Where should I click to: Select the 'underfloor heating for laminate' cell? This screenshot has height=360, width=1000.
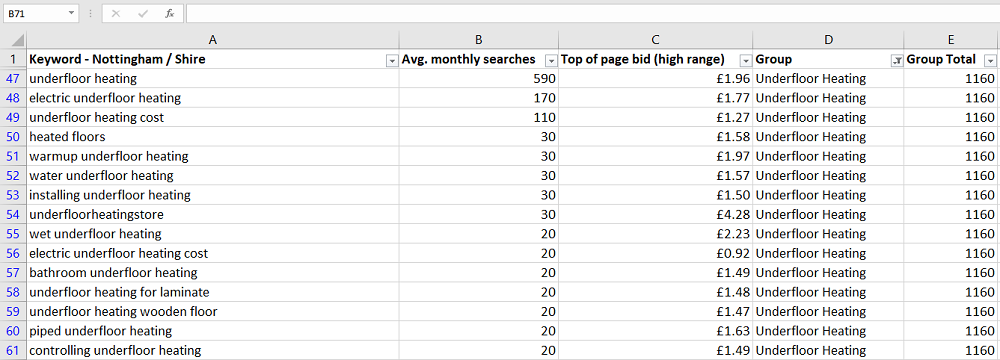coord(213,292)
